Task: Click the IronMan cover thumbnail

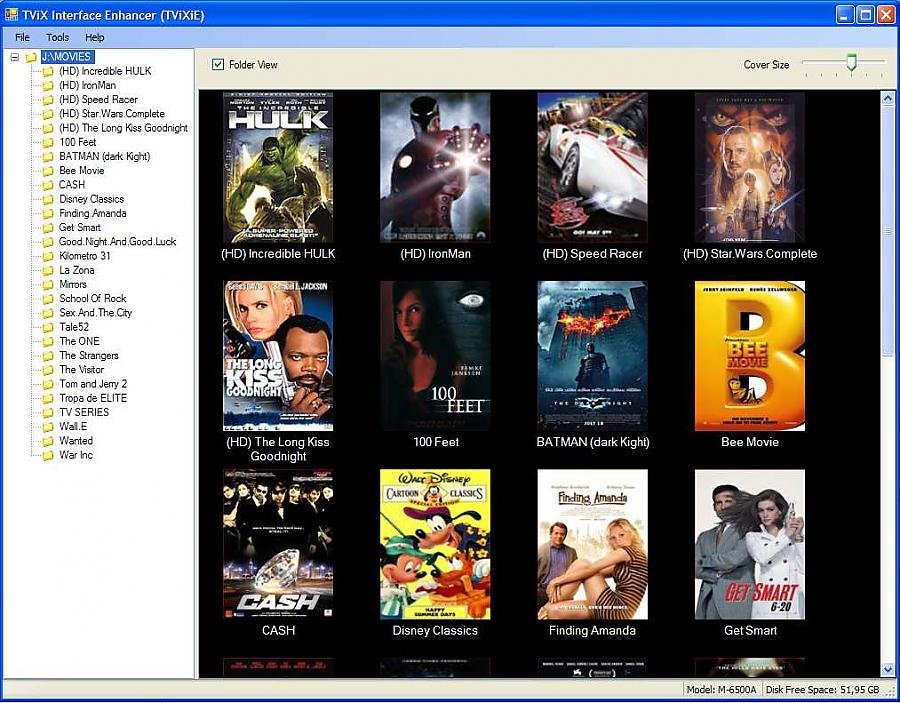Action: [x=435, y=168]
